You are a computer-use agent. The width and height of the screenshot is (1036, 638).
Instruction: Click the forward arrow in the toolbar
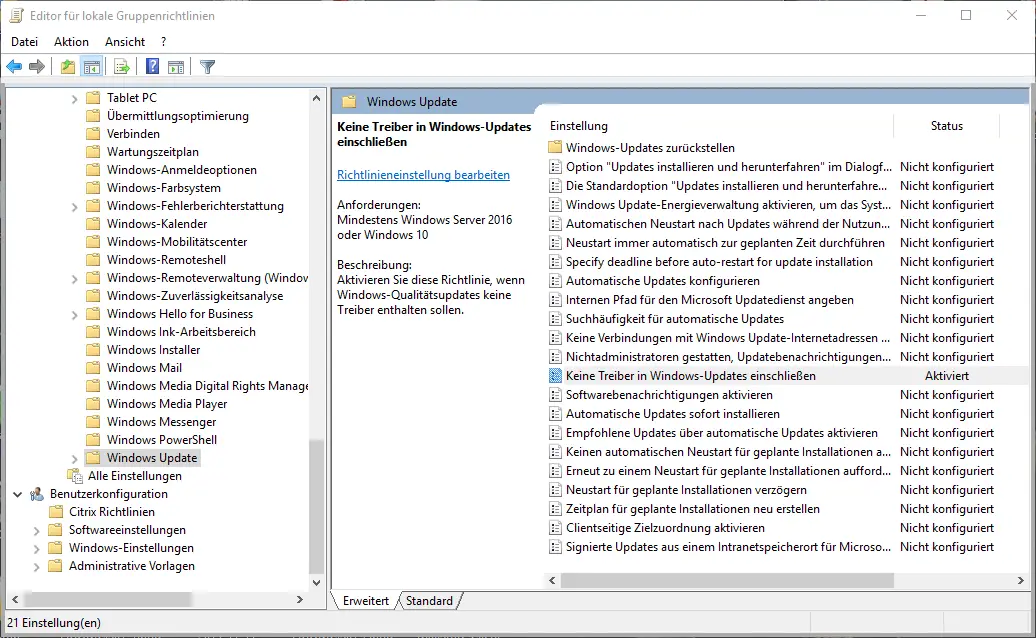pyautogui.click(x=37, y=66)
